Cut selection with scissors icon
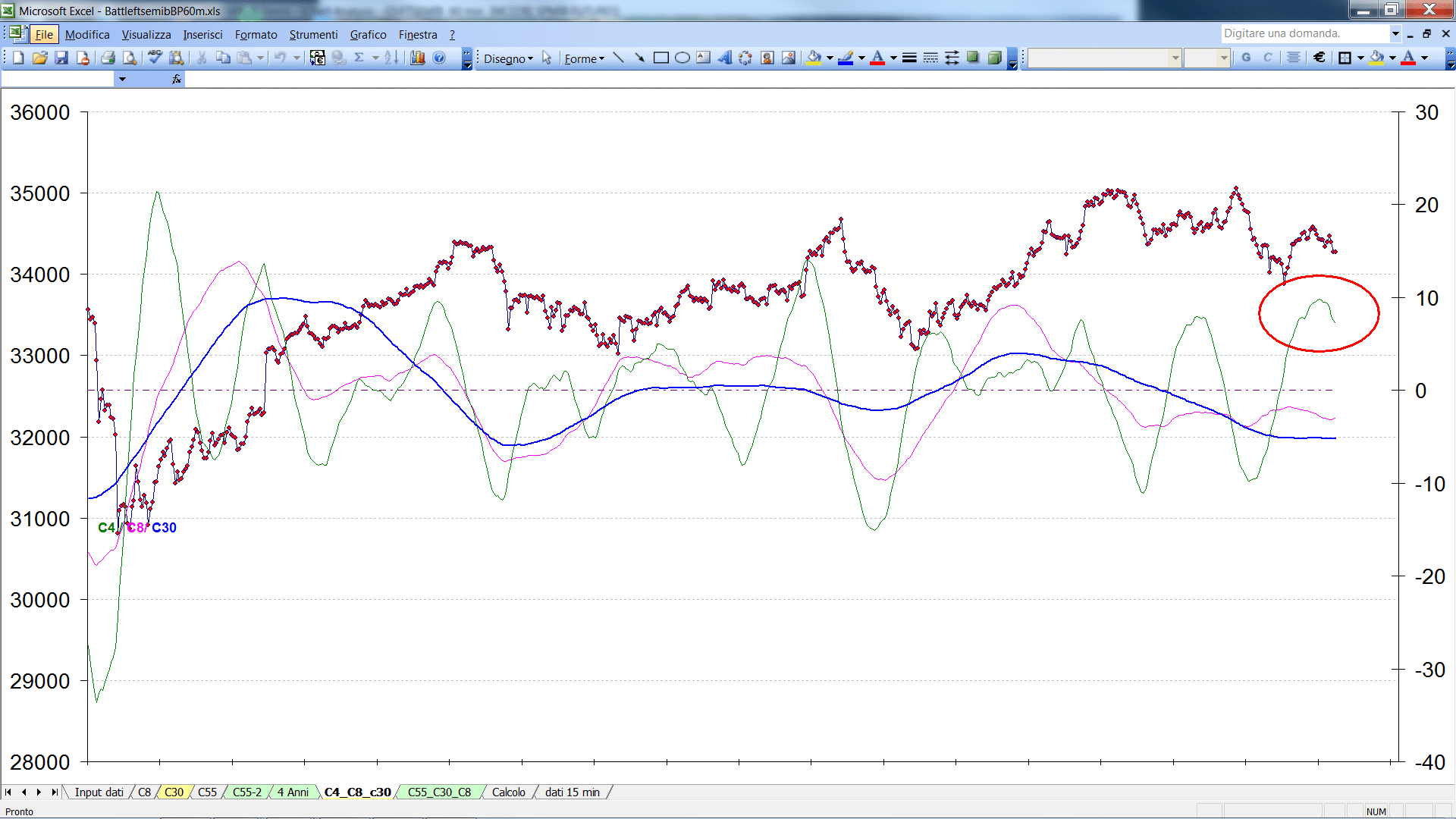Image resolution: width=1456 pixels, height=819 pixels. point(202,58)
